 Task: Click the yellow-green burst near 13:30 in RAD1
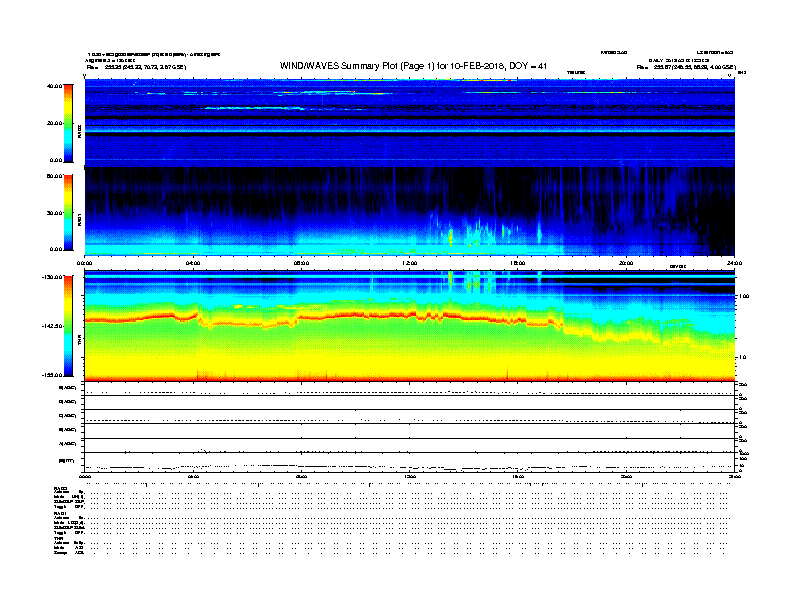click(451, 236)
